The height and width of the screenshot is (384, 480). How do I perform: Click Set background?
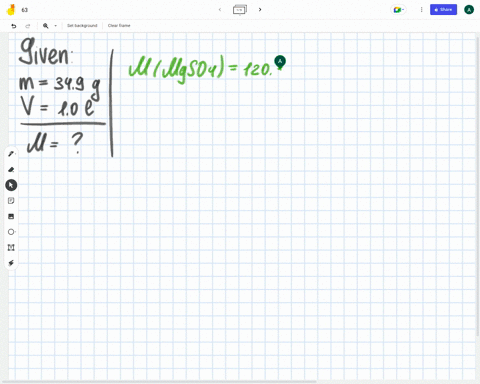point(82,26)
